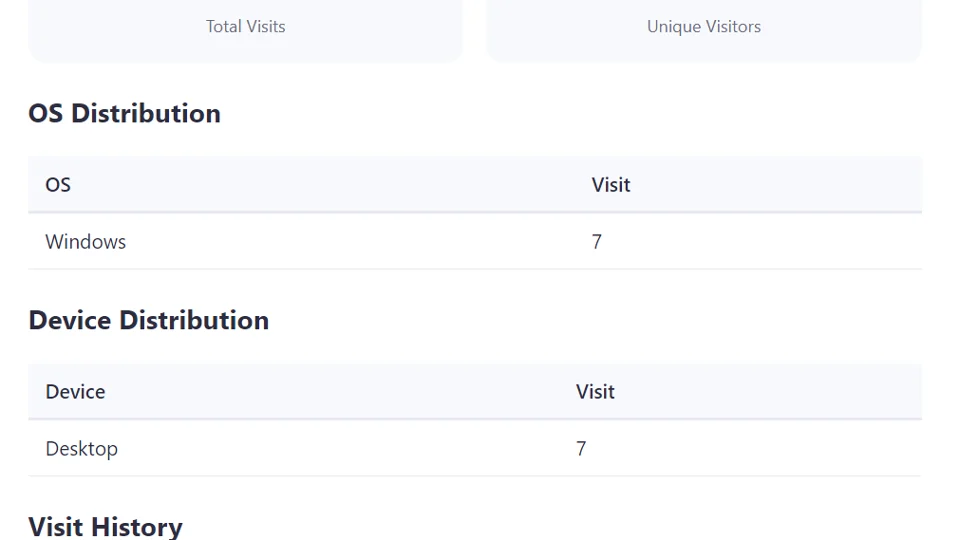Image resolution: width=960 pixels, height=540 pixels.
Task: Click the Windows visit count 7
Action: click(x=597, y=242)
